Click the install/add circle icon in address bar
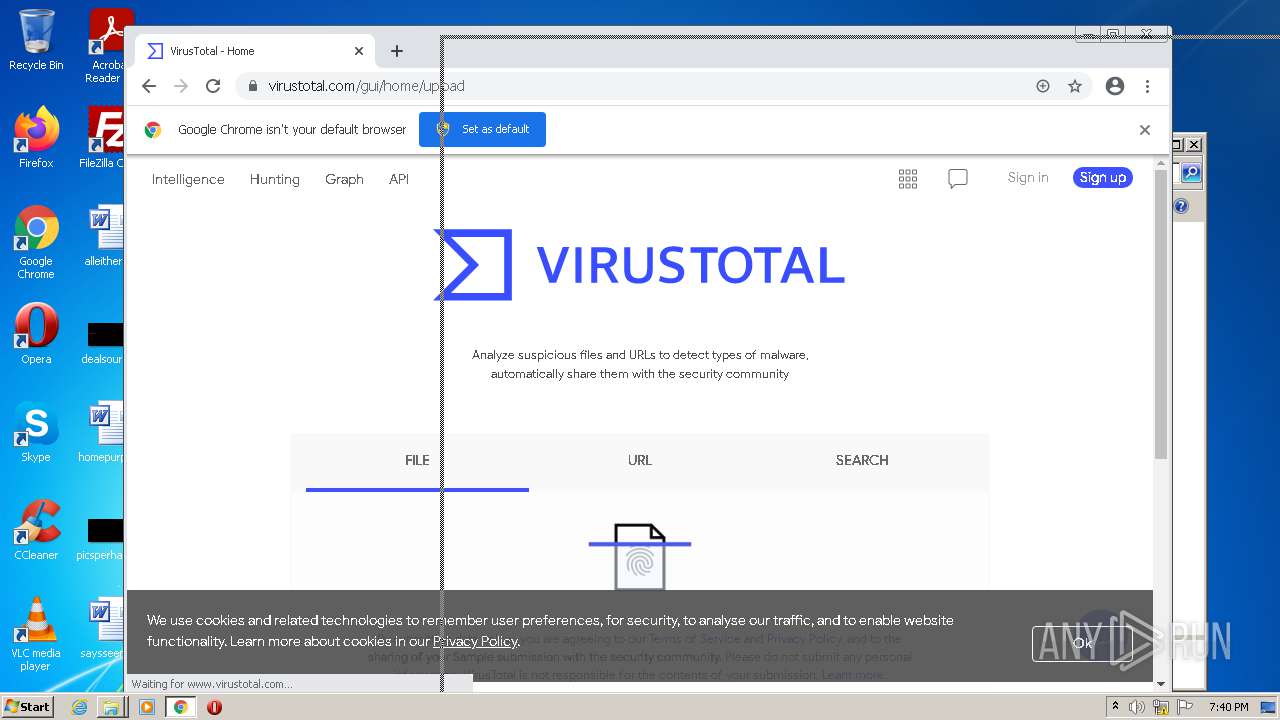Viewport: 1280px width, 720px height. pyautogui.click(x=1043, y=86)
